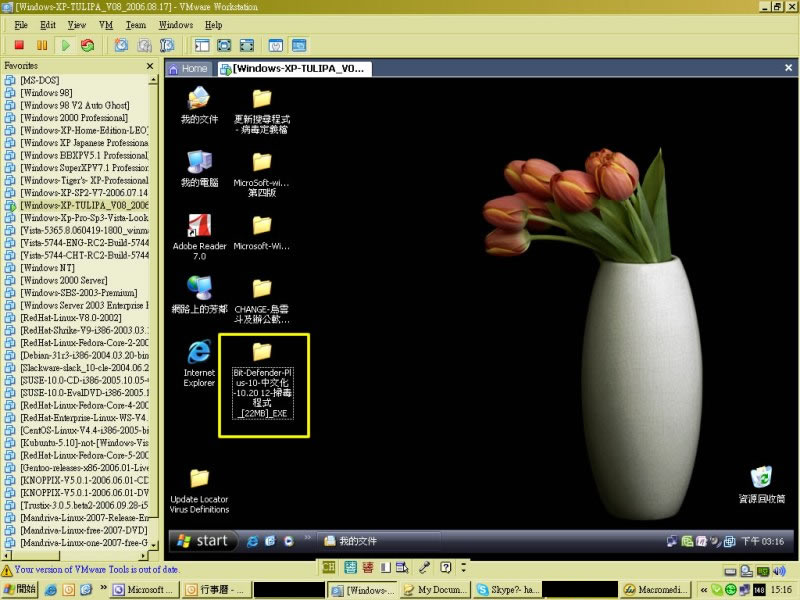Image resolution: width=800 pixels, height=600 pixels.
Task: Switch to Summary view toolbar icon
Action: coord(276,45)
